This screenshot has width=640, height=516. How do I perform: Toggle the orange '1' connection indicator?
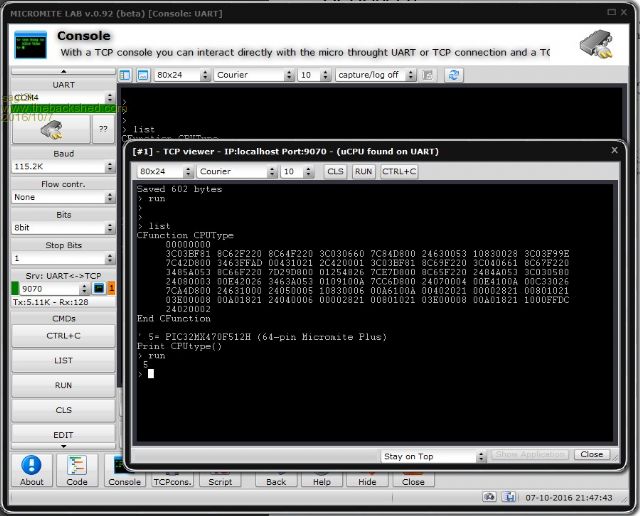pos(111,289)
